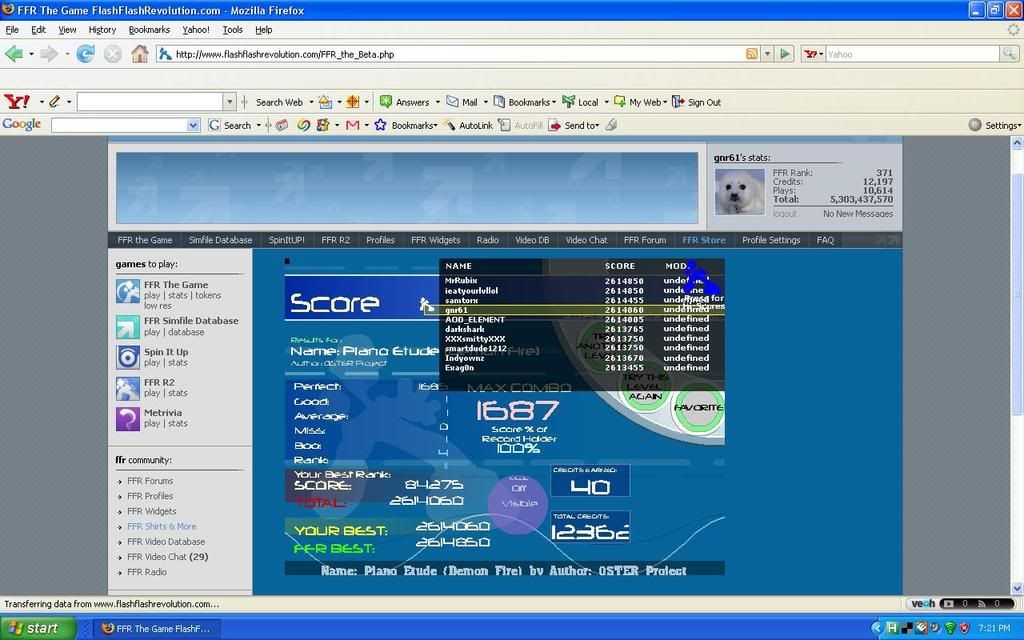Open the FFR Shirts & More link
Viewport: 1024px width, 640px height.
click(x=161, y=526)
